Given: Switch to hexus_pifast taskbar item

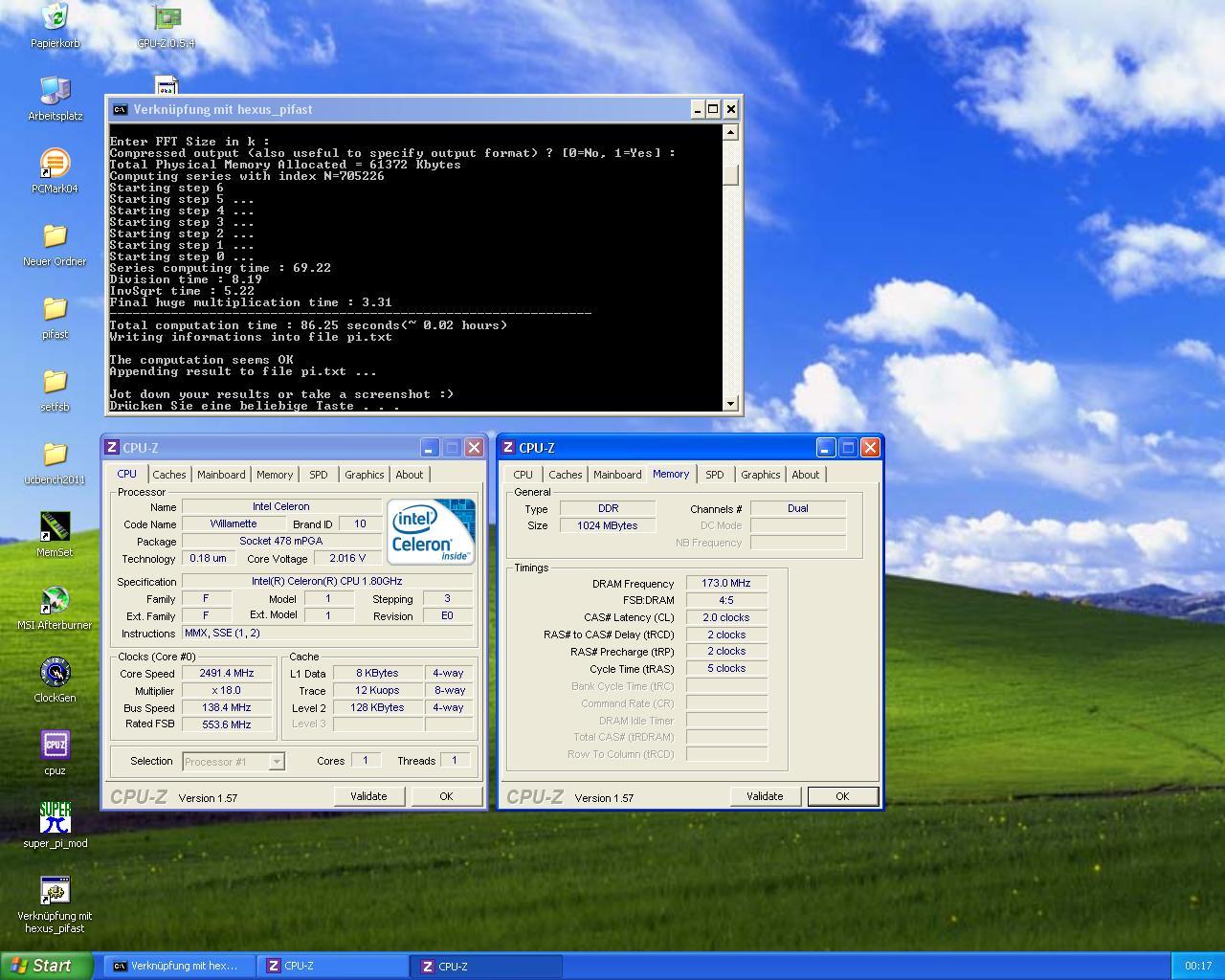Looking at the screenshot, I should coord(179,966).
